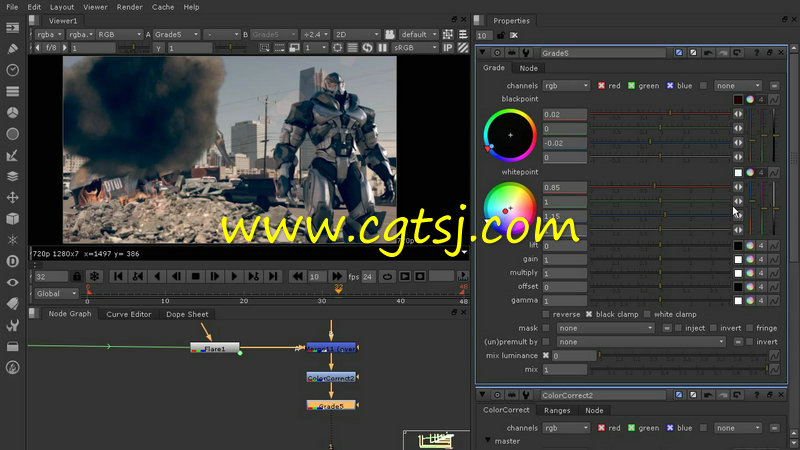
Task: Open the whitepoint curve animation icon
Action: click(x=773, y=173)
